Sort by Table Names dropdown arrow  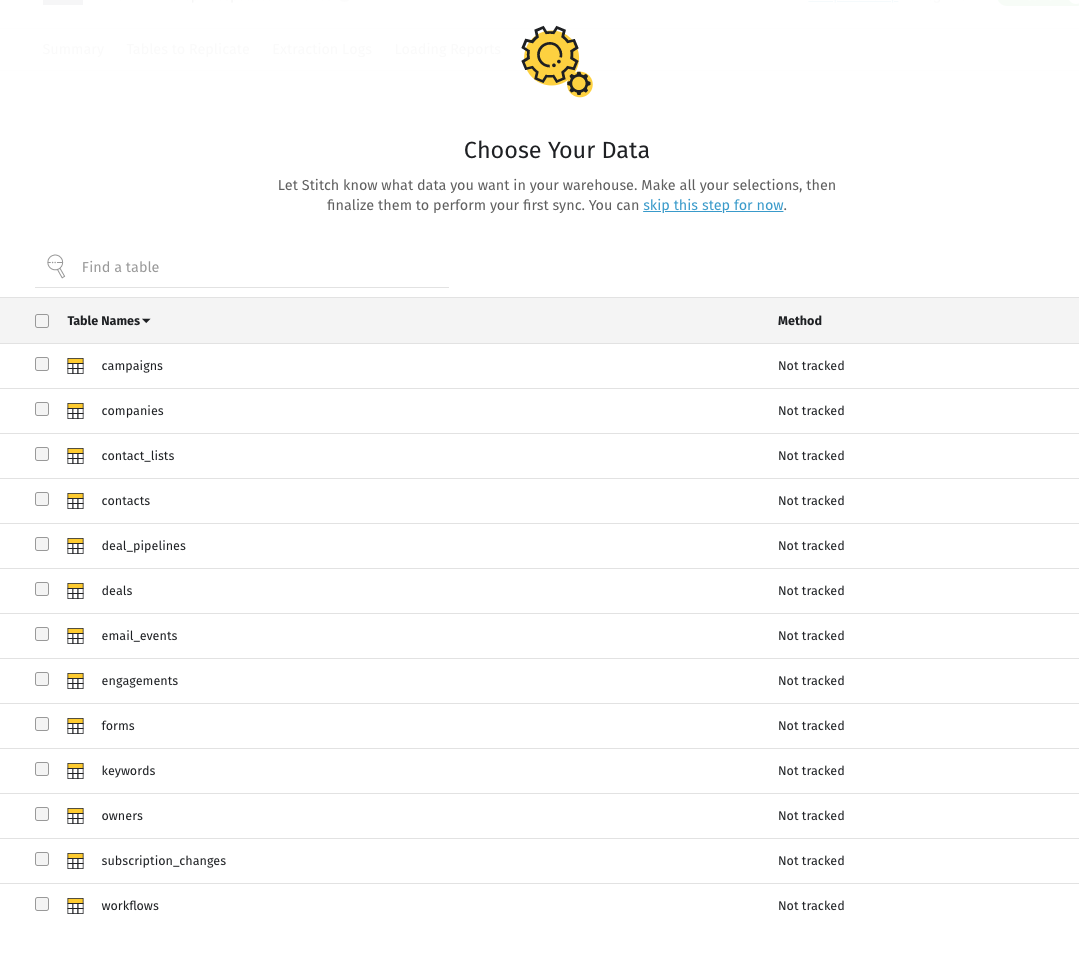[x=146, y=321]
